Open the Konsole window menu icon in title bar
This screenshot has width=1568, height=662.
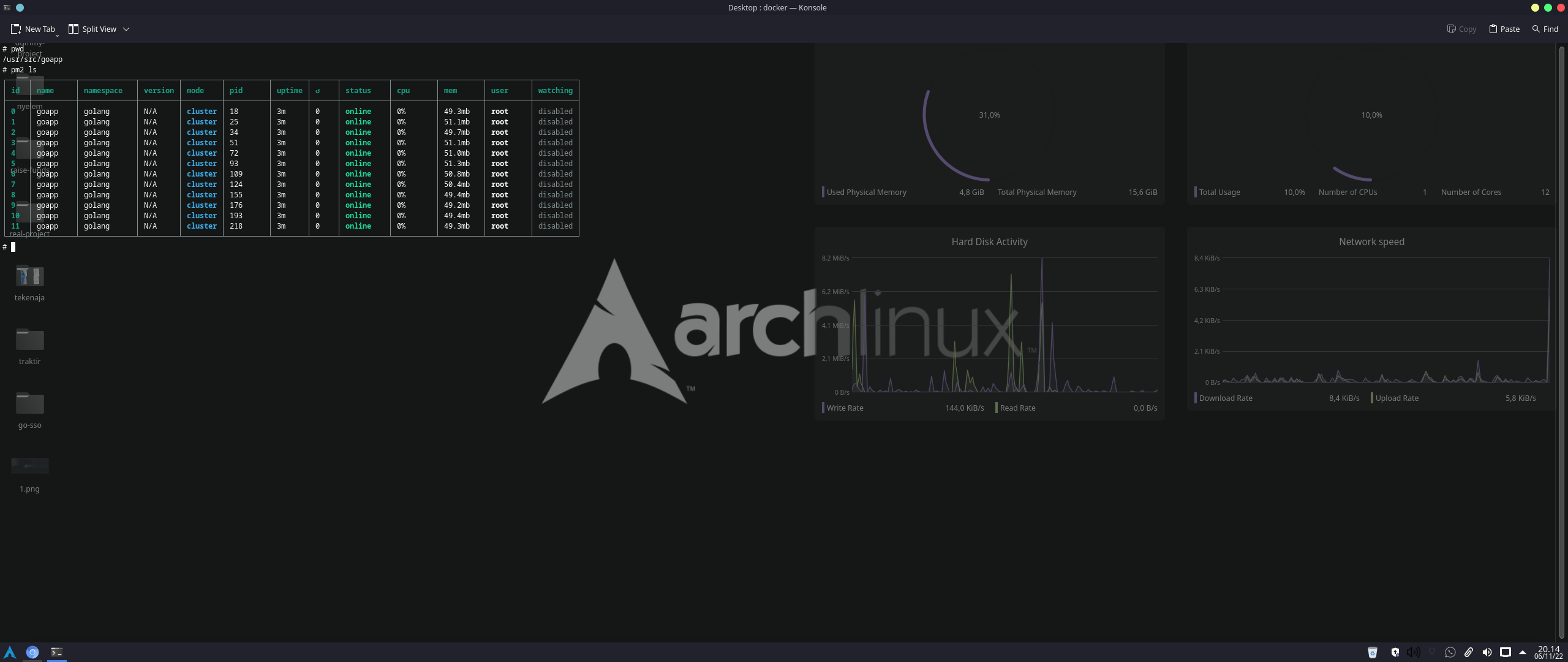coord(7,7)
